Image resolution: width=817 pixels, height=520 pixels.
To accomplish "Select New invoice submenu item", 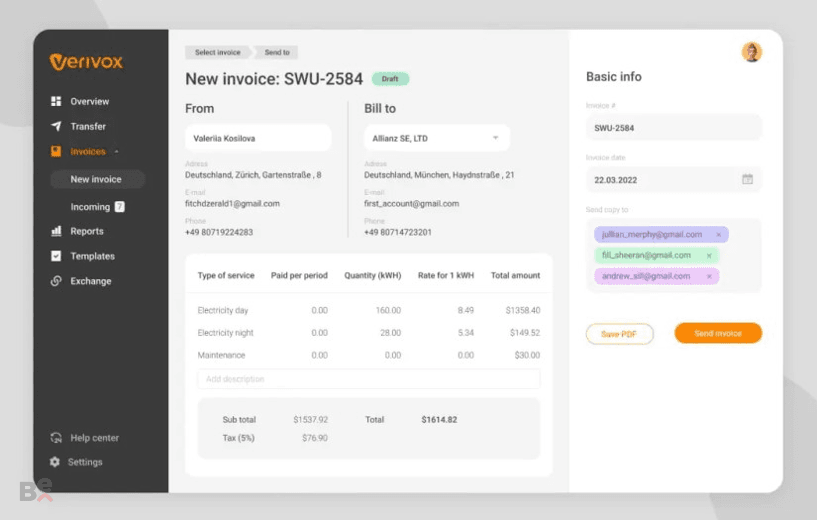I will [x=97, y=179].
